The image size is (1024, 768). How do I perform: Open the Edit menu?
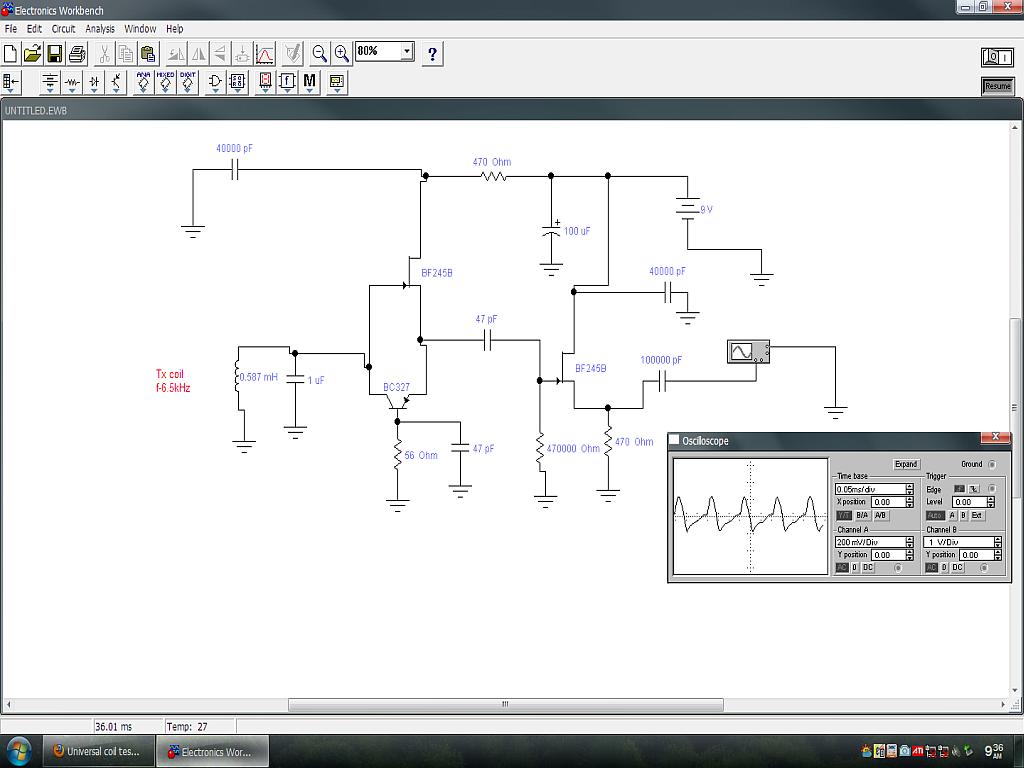(34, 29)
